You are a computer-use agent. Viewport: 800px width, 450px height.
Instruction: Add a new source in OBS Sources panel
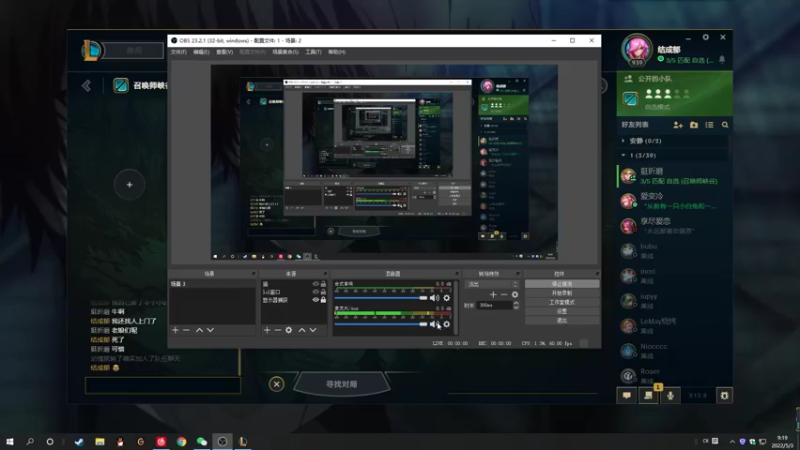(x=267, y=330)
